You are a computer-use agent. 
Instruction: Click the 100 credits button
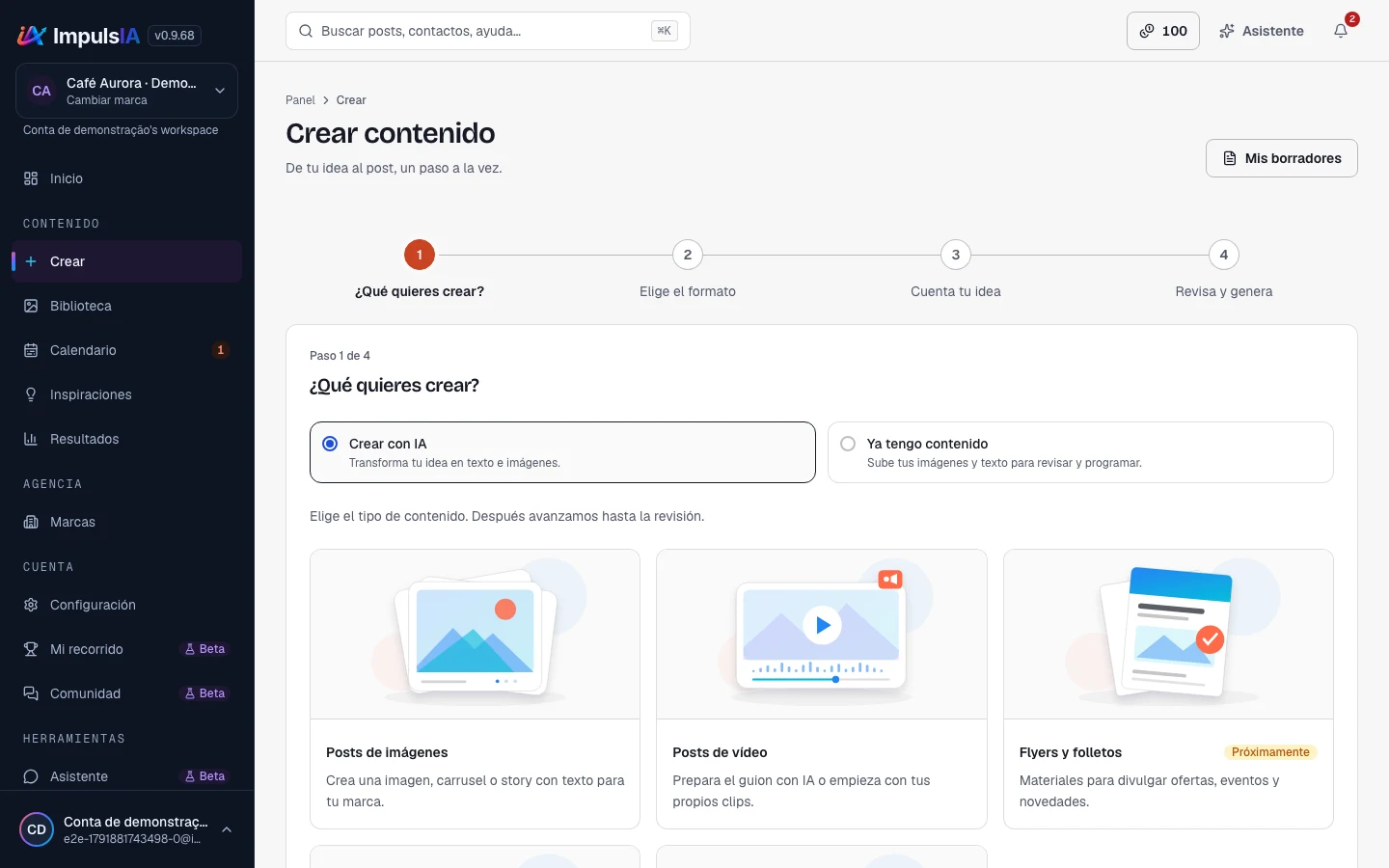coord(1163,31)
